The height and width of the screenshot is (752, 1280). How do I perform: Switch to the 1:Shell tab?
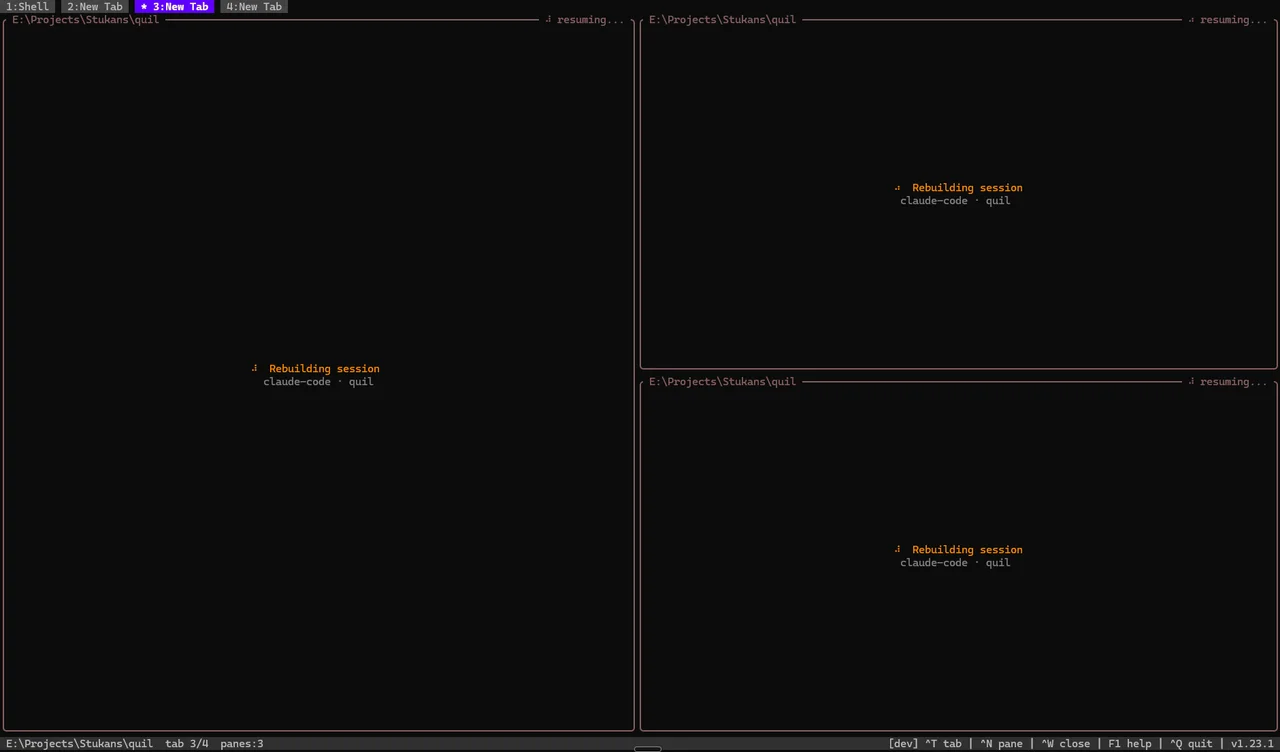click(x=27, y=7)
